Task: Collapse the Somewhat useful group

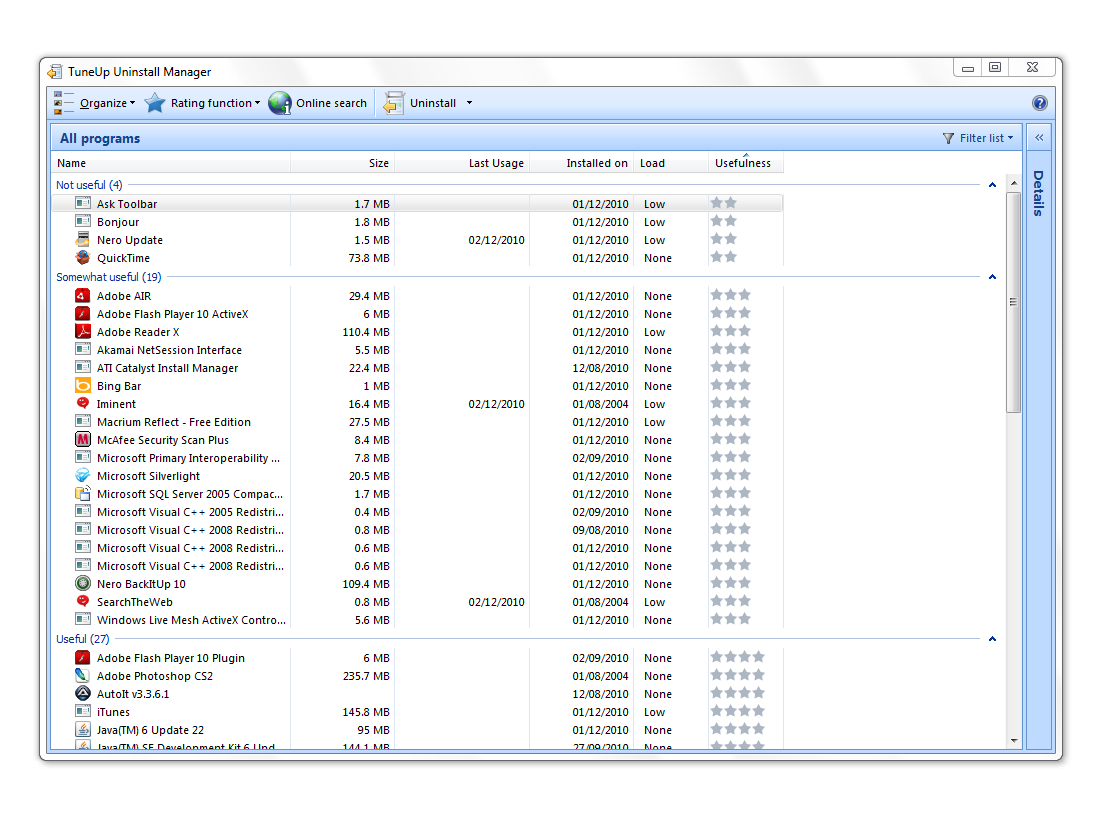Action: (992, 277)
